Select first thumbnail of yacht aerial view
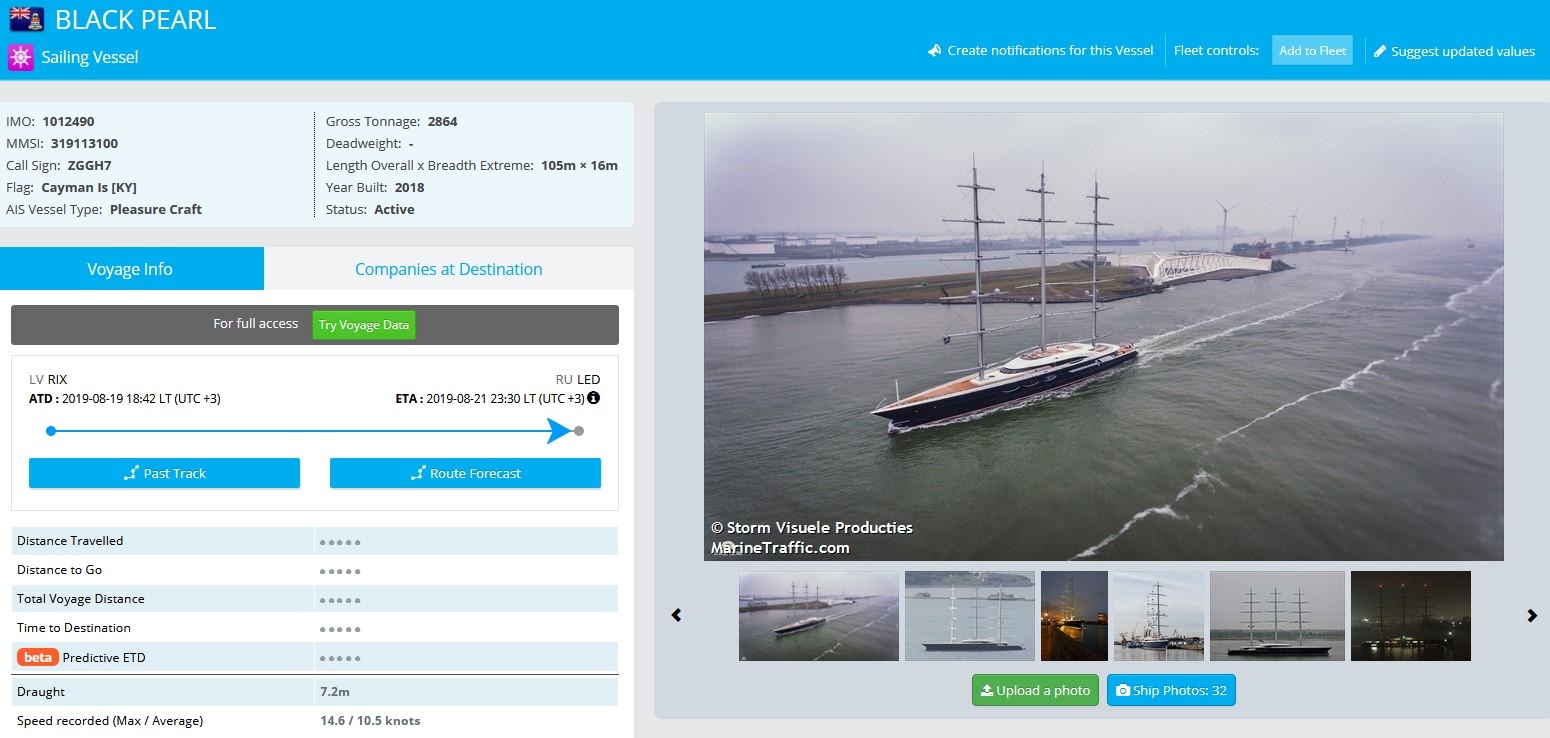 click(x=819, y=616)
